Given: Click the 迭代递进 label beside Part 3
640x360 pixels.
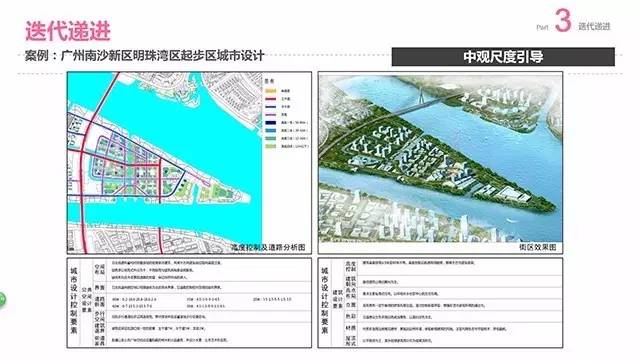Looking at the screenshot, I should coord(594,26).
